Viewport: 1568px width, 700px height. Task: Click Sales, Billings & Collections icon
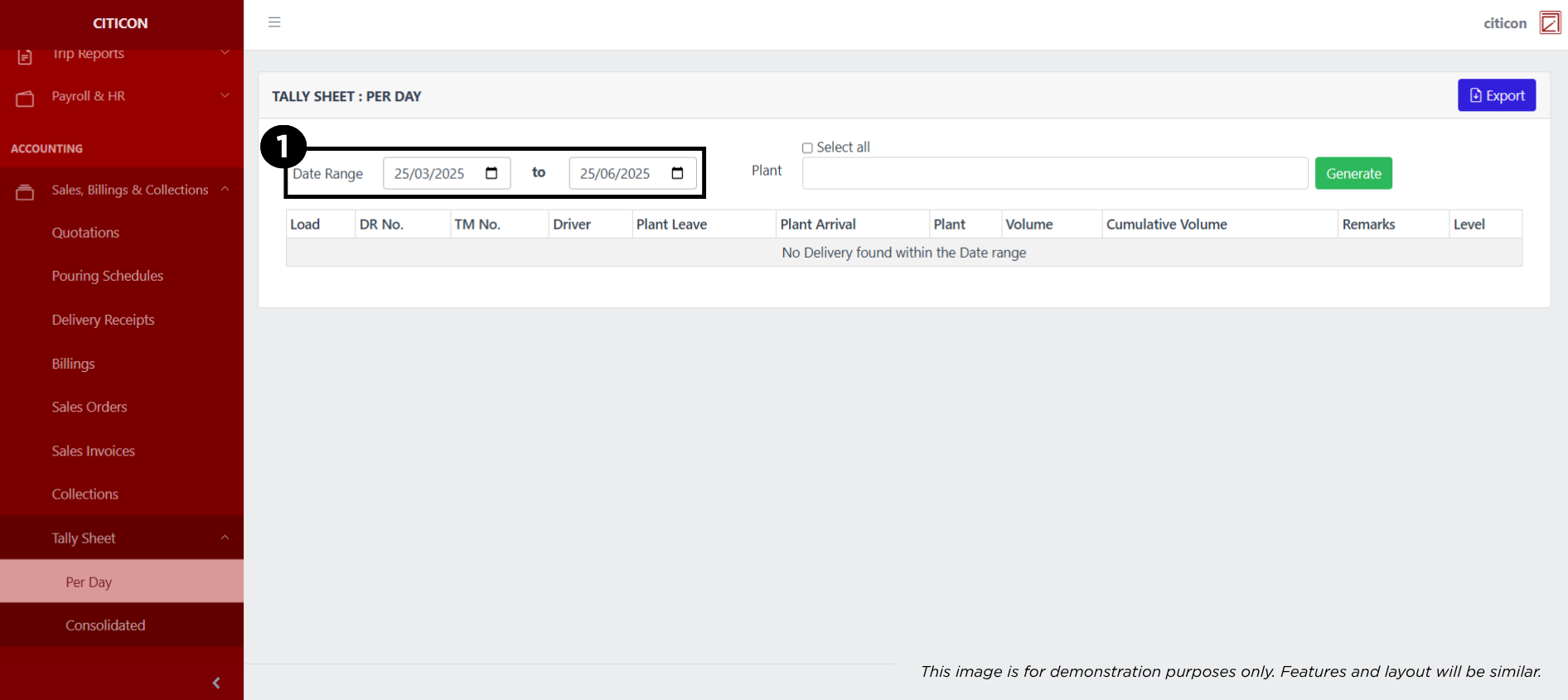(25, 192)
